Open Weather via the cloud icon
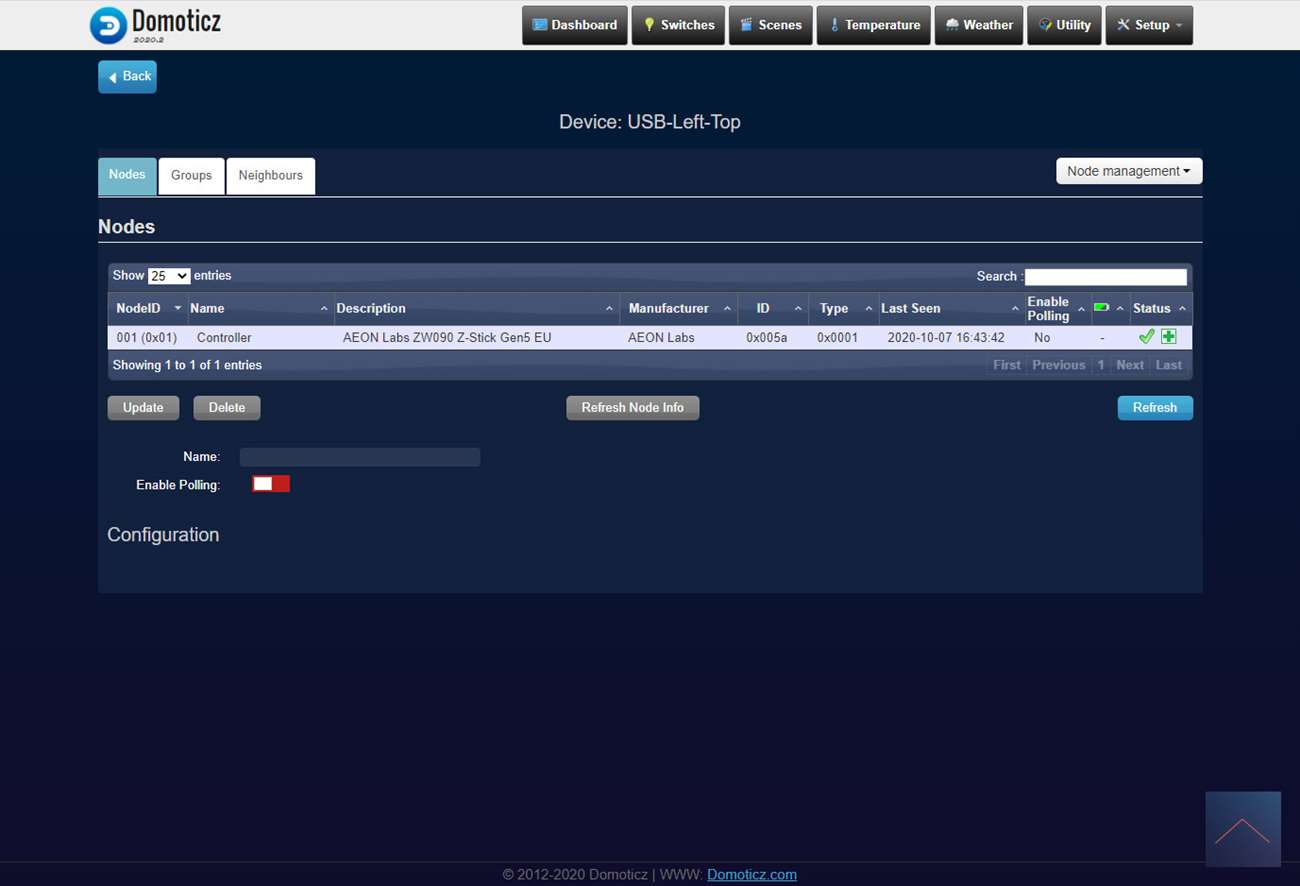 (x=951, y=25)
